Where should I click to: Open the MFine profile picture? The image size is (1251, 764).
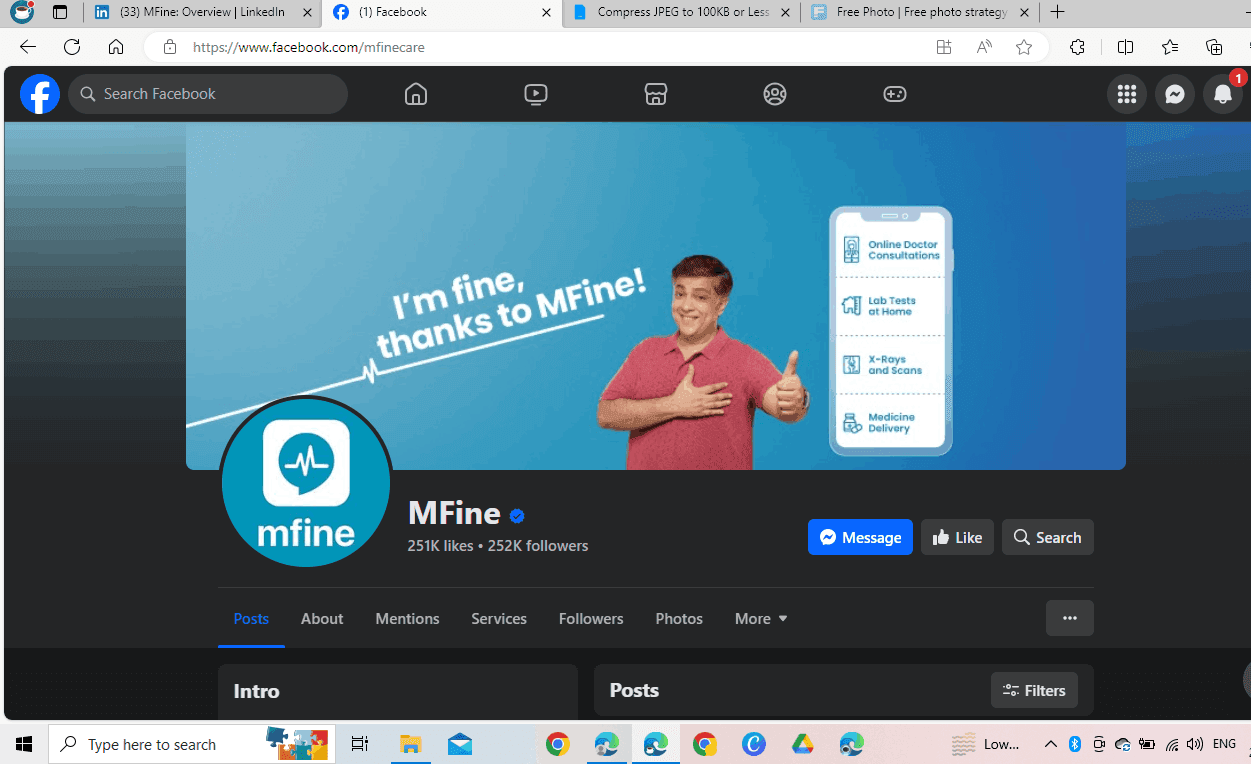coord(306,482)
